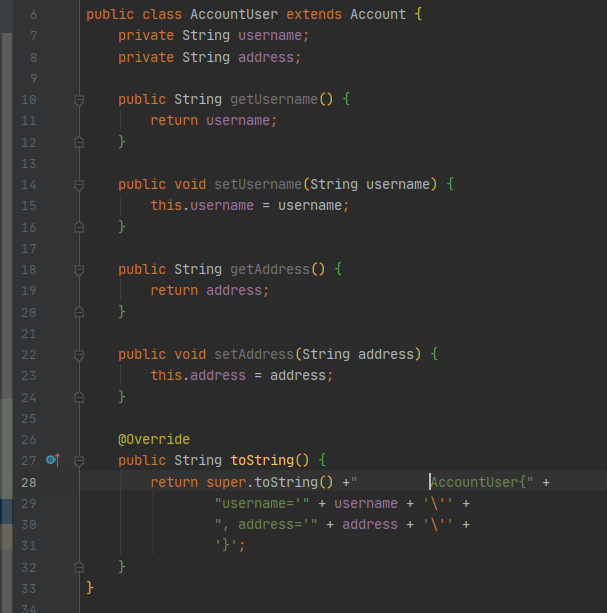Fold setAddress using its closing brace marker

coord(79,397)
